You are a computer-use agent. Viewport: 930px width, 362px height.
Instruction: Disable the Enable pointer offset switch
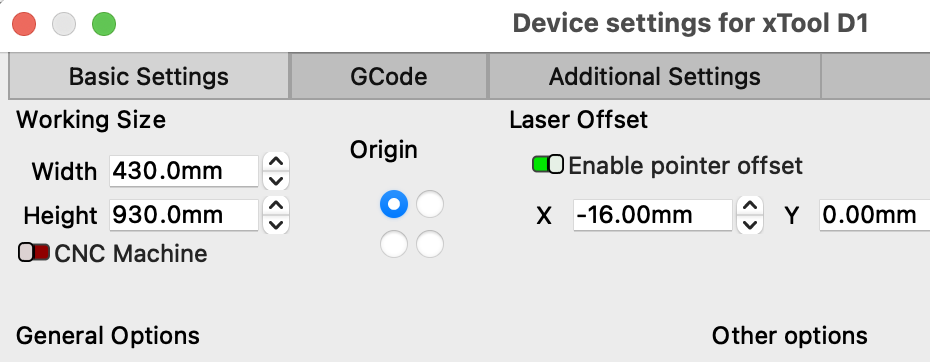tap(547, 164)
